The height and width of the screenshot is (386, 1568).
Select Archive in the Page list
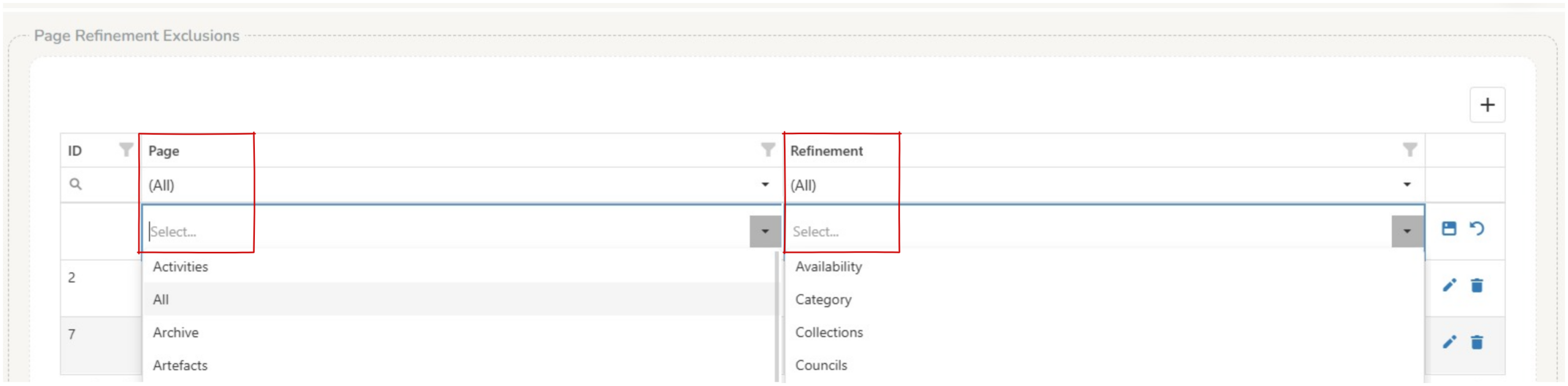[x=176, y=333]
